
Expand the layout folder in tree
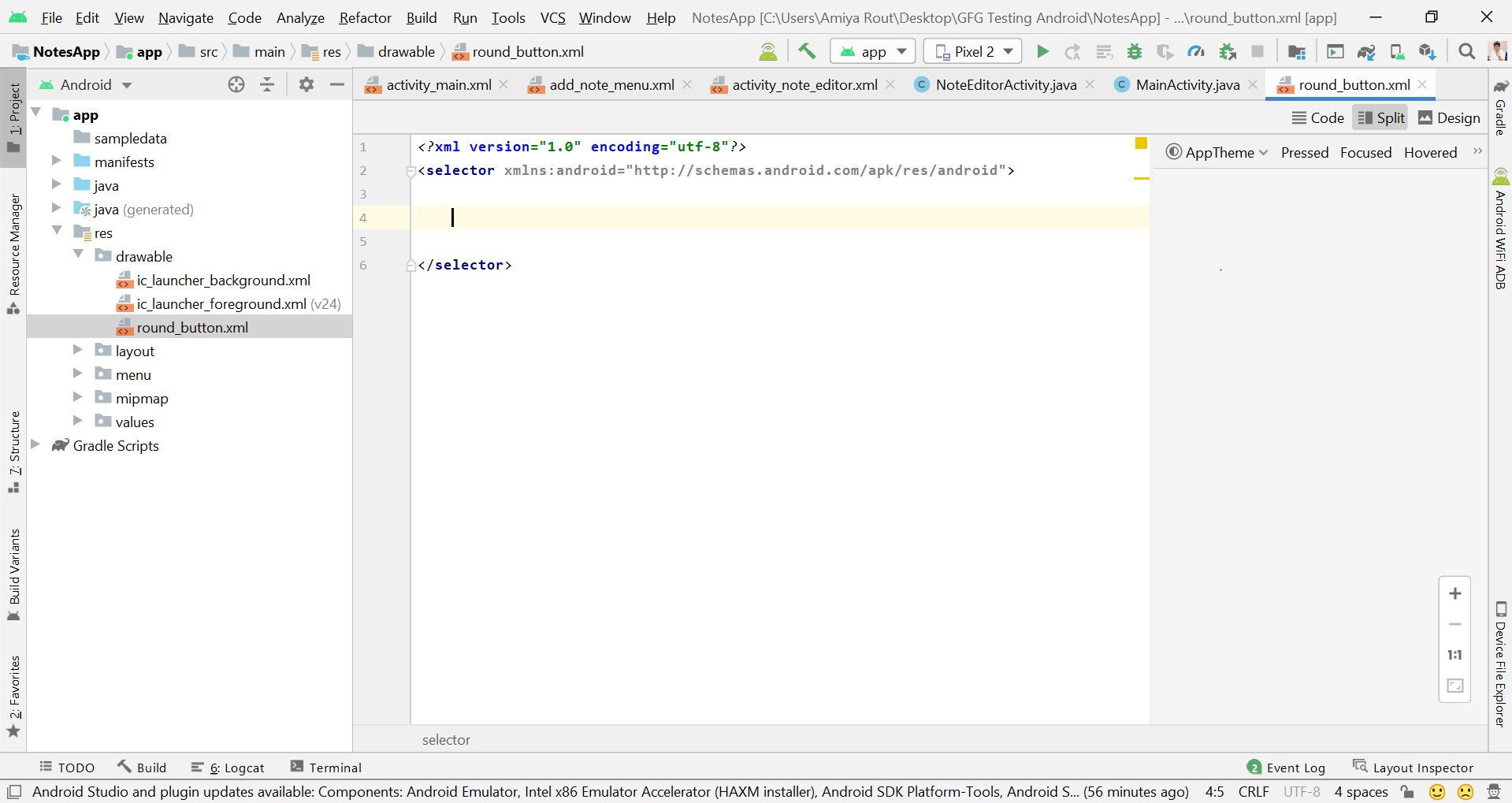pyautogui.click(x=78, y=351)
